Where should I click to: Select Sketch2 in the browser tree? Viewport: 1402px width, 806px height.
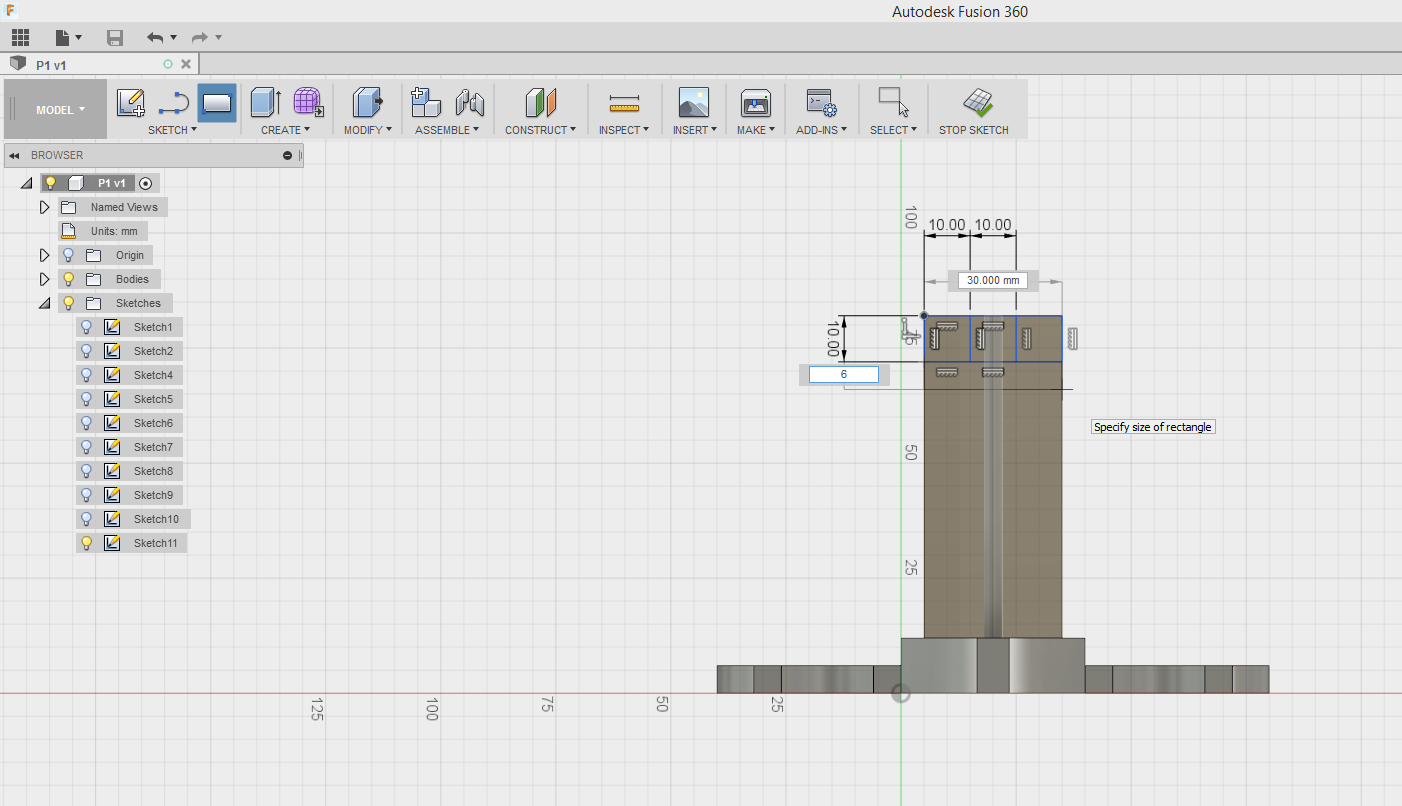pos(153,351)
